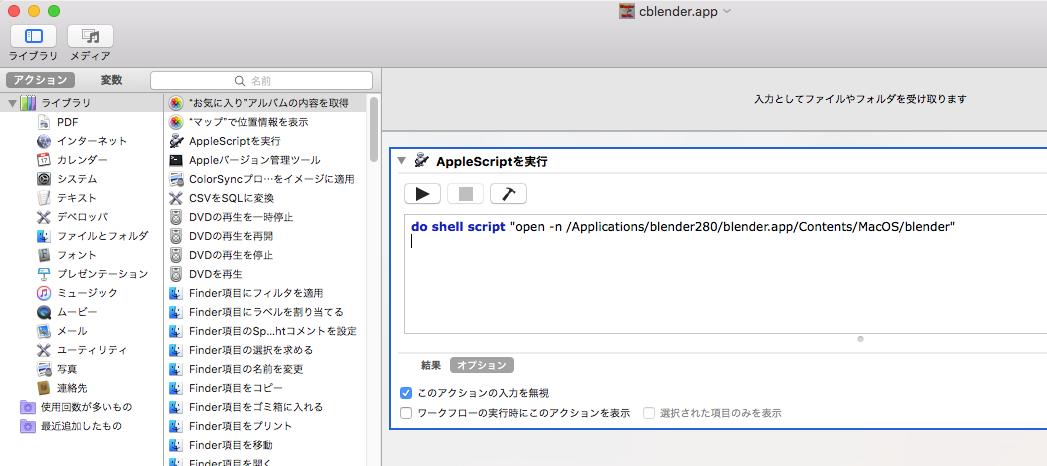Viewport: 1047px width, 466px height.
Task: Click inside the AppleScript code editor
Action: tap(725, 274)
